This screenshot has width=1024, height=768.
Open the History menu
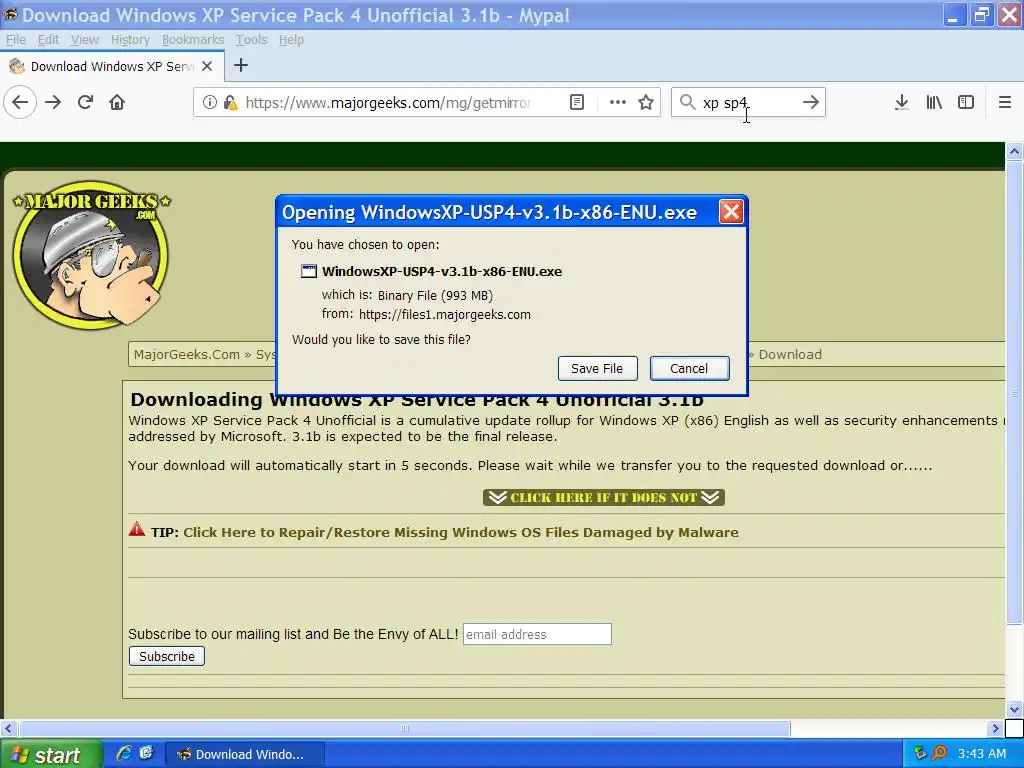pos(130,40)
